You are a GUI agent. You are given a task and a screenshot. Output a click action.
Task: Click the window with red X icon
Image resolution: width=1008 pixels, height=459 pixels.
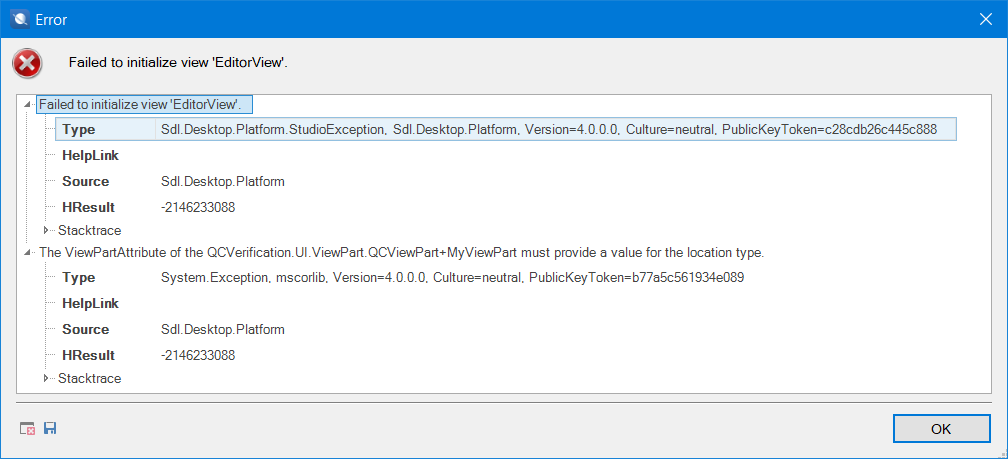click(28, 428)
